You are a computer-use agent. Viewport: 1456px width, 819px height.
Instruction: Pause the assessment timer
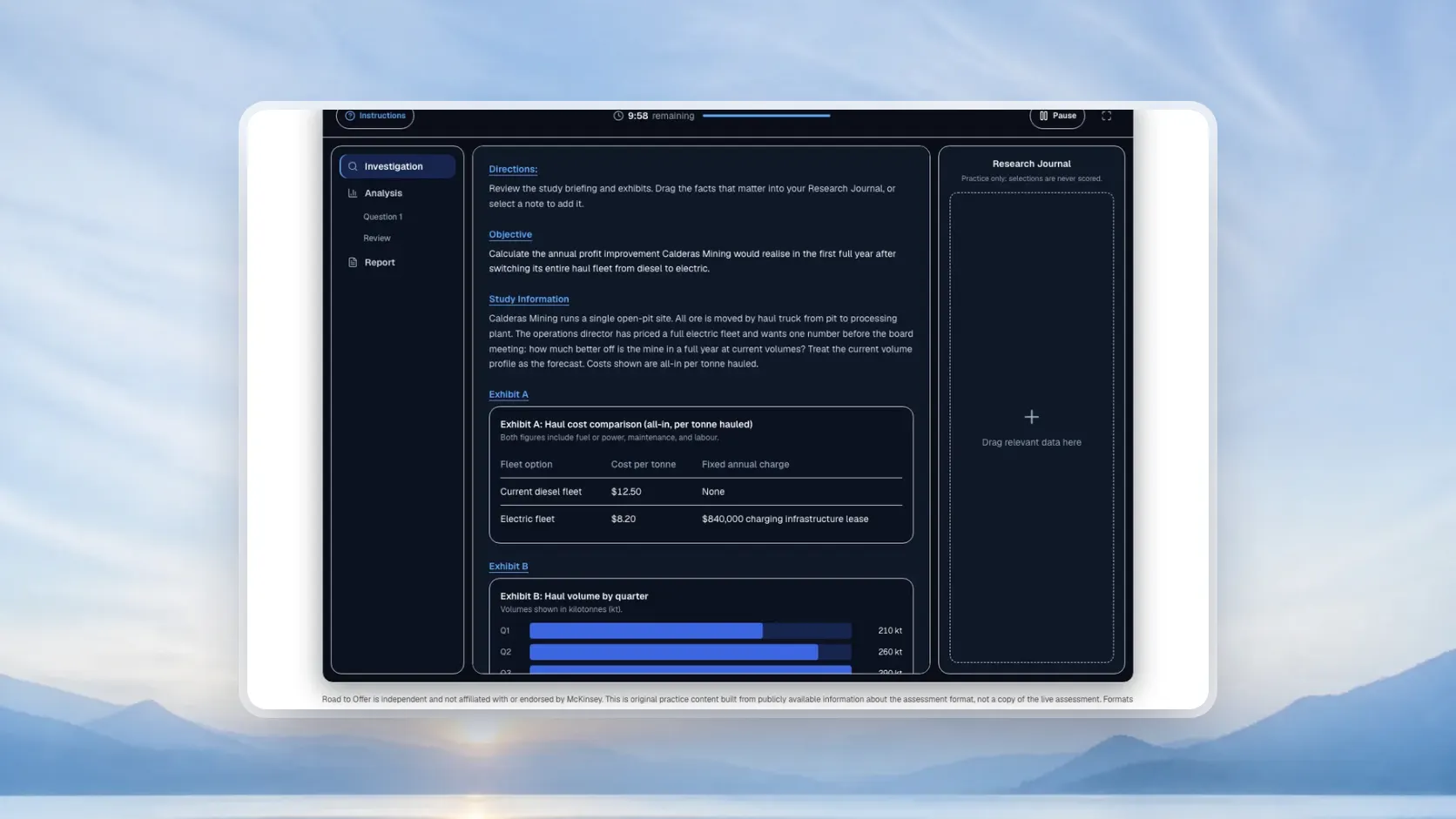click(x=1057, y=116)
